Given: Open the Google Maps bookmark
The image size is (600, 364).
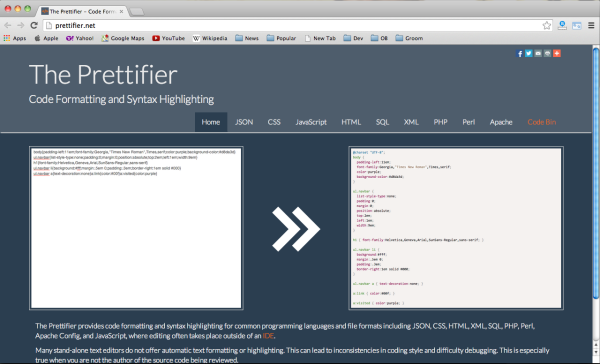Looking at the screenshot, I should tap(123, 38).
